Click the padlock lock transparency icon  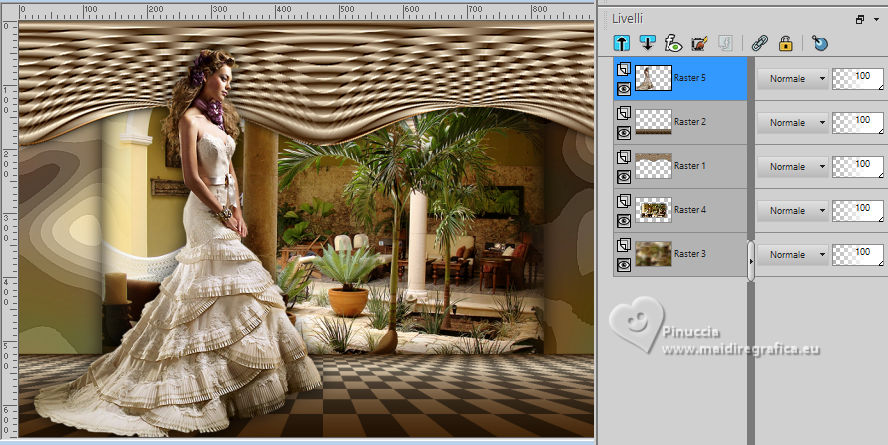tap(786, 43)
